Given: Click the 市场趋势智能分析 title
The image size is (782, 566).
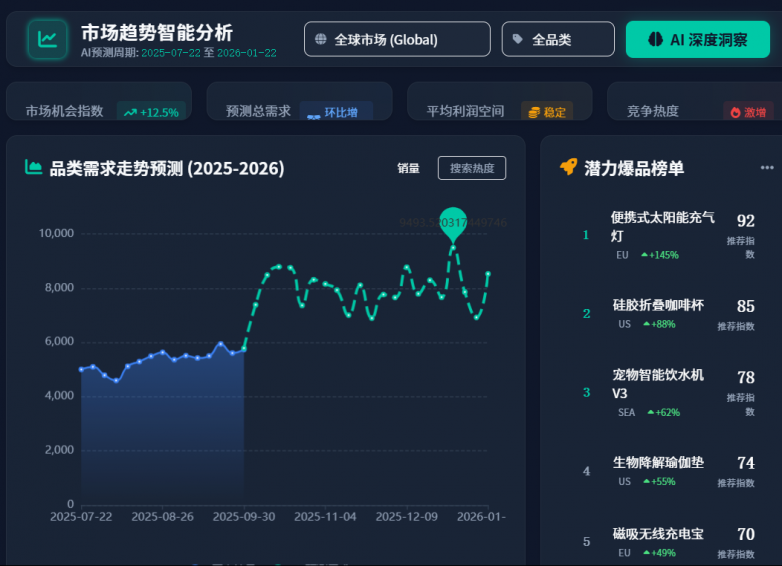Looking at the screenshot, I should (157, 33).
